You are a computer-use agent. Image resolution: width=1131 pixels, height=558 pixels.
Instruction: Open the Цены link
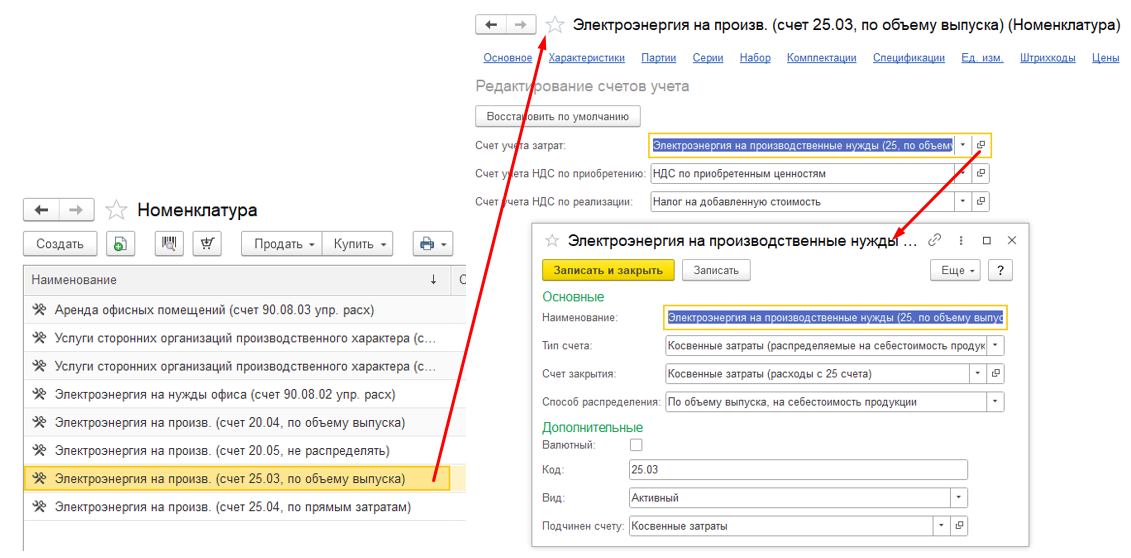pyautogui.click(x=1105, y=58)
